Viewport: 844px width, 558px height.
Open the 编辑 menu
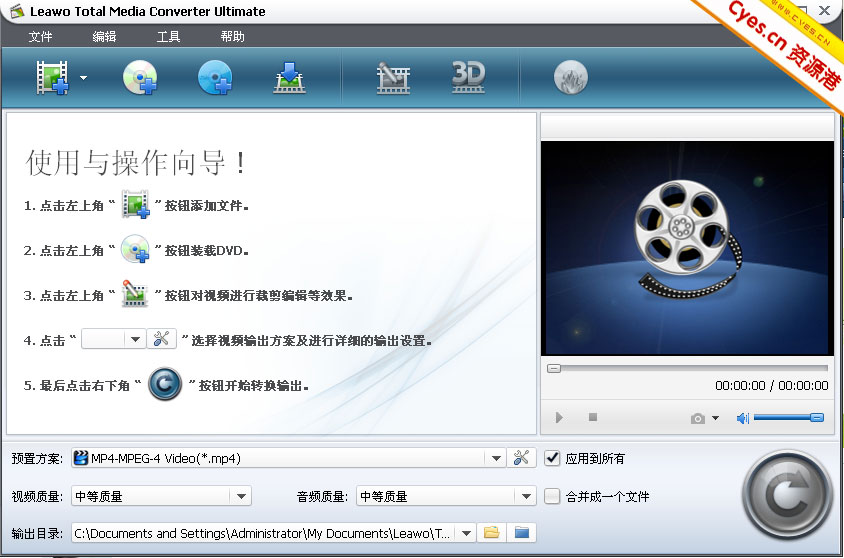(104, 37)
